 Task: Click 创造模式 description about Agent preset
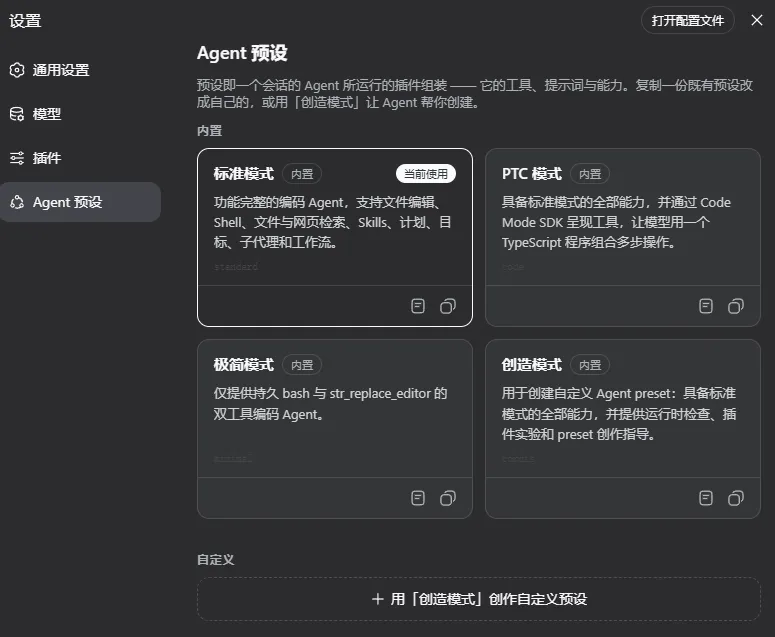(619, 414)
